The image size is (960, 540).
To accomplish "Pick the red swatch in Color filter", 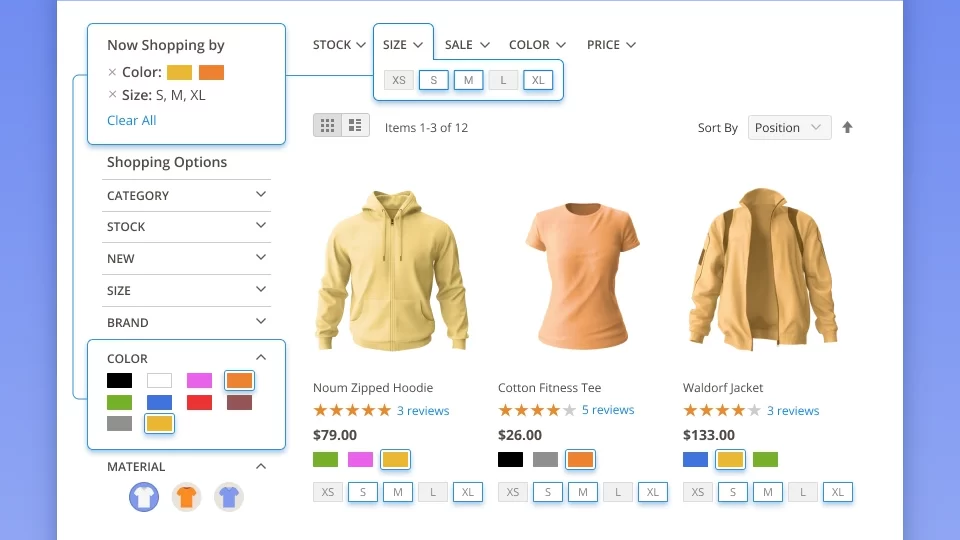I will [x=199, y=402].
